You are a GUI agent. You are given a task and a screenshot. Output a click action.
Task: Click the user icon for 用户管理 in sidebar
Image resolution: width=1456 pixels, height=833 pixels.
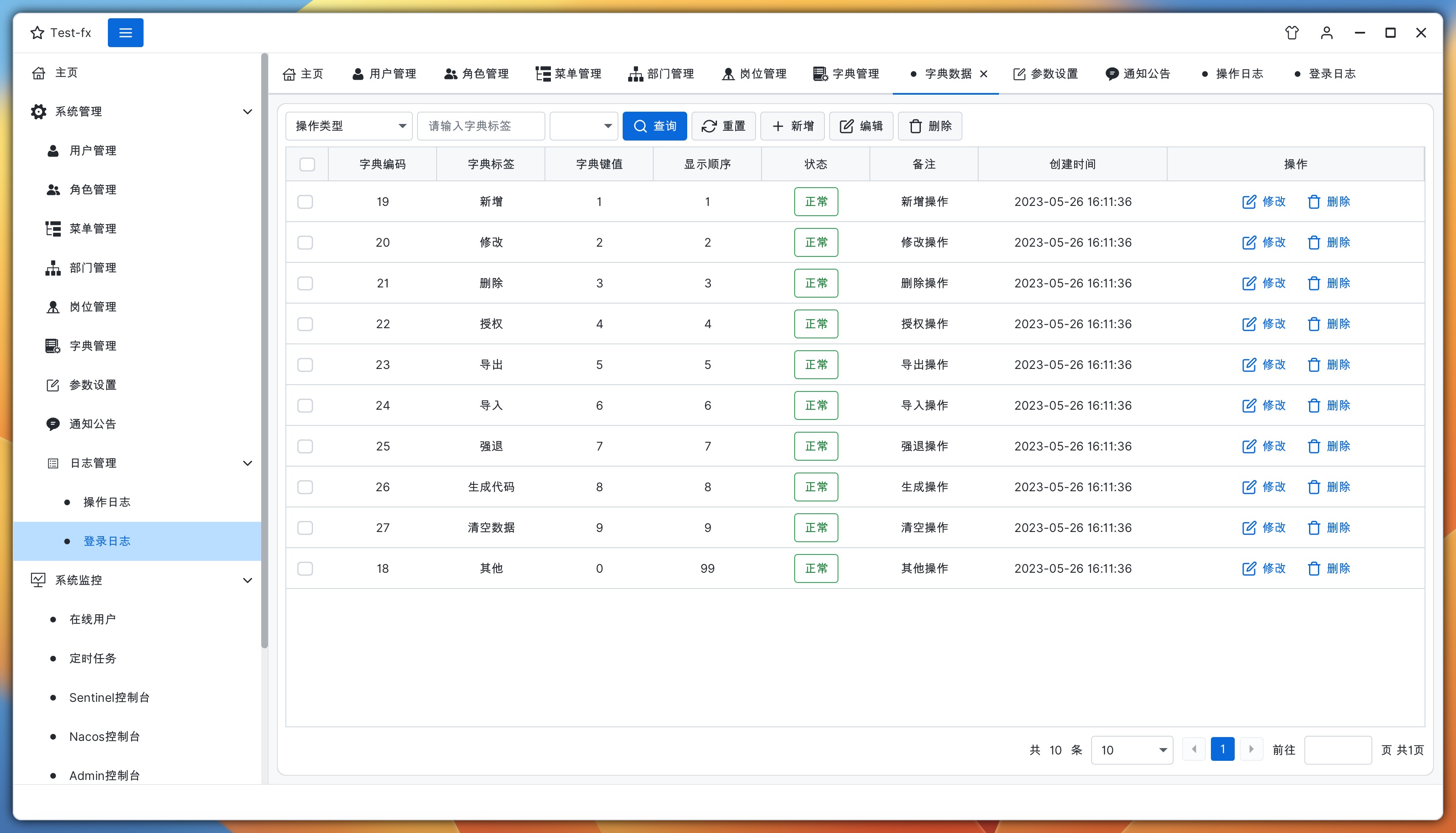tap(53, 150)
